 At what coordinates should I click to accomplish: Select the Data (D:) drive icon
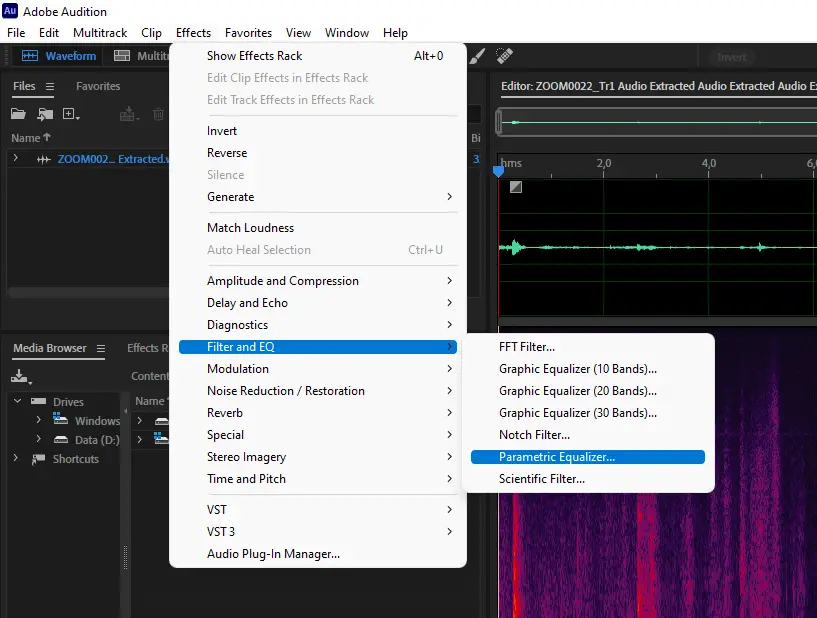point(61,440)
